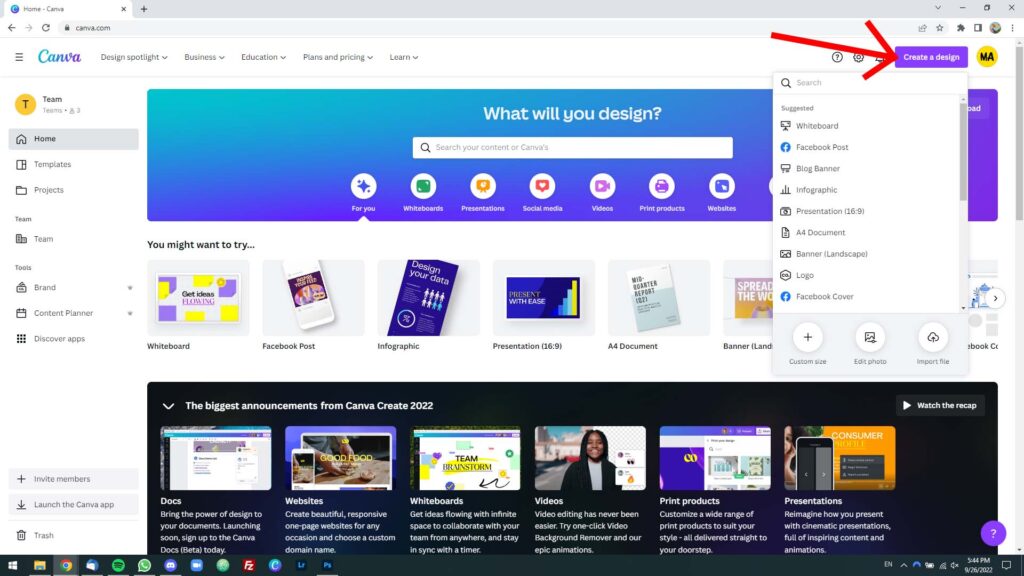The image size is (1024, 576).
Task: Select Infographic from the suggested list
Action: coord(867,189)
